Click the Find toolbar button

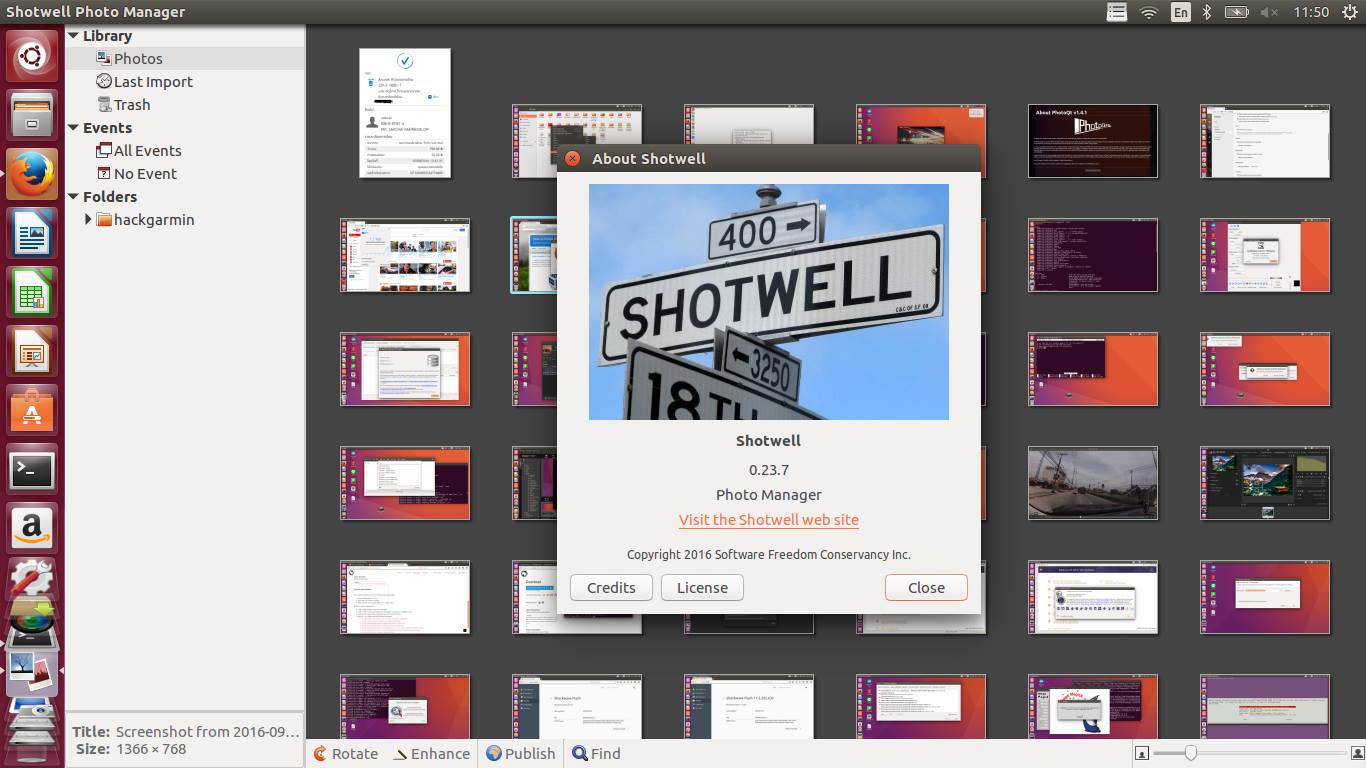coord(596,753)
